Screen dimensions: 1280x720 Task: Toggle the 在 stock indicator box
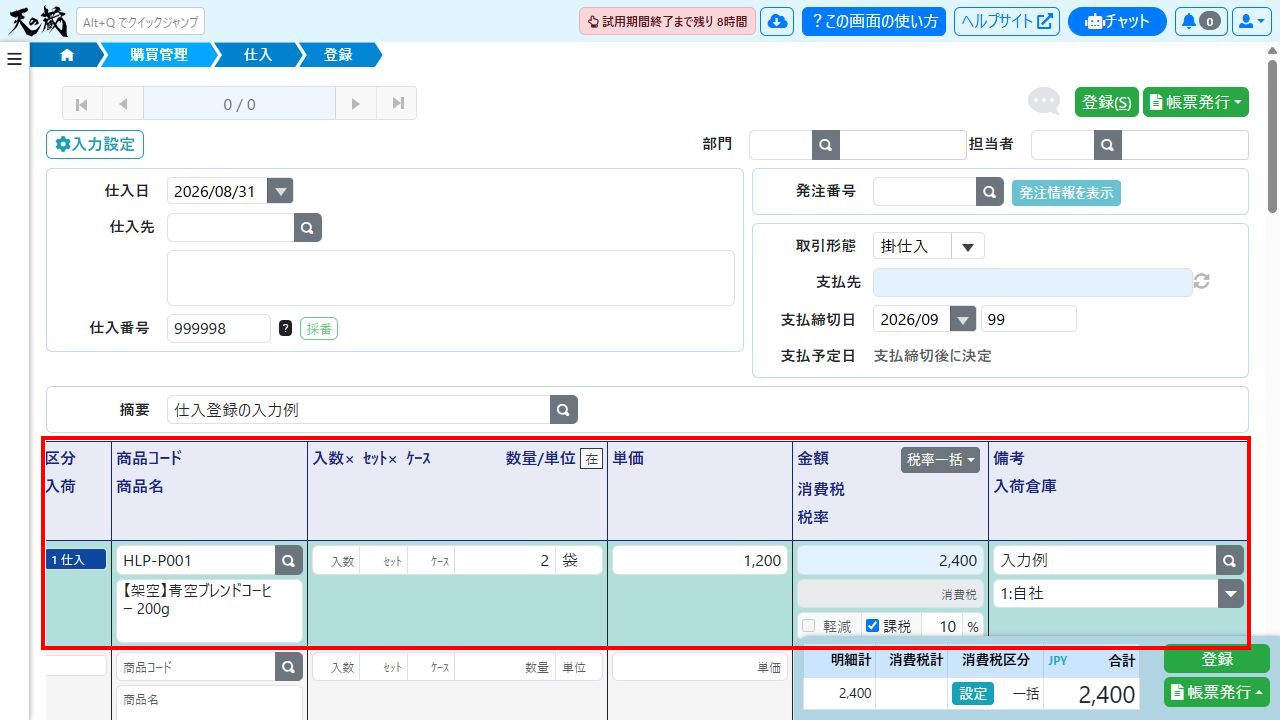click(x=592, y=459)
